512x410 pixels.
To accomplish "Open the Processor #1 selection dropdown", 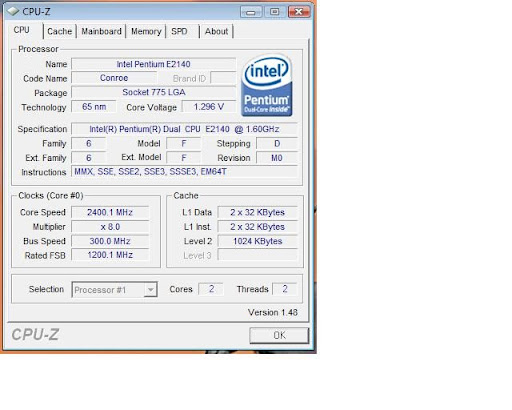I will pos(114,290).
